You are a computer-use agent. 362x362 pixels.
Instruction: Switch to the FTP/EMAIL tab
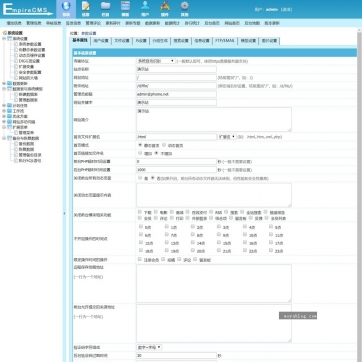(225, 41)
